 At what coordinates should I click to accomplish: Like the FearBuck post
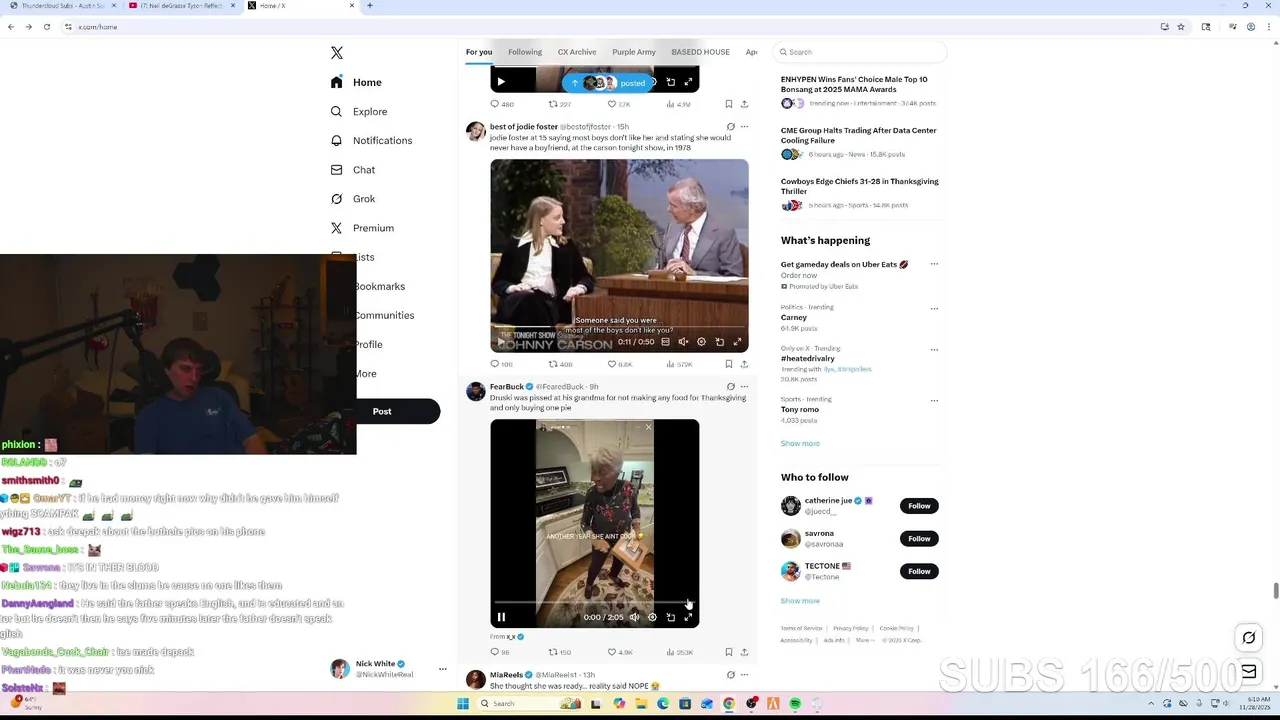pos(620,652)
